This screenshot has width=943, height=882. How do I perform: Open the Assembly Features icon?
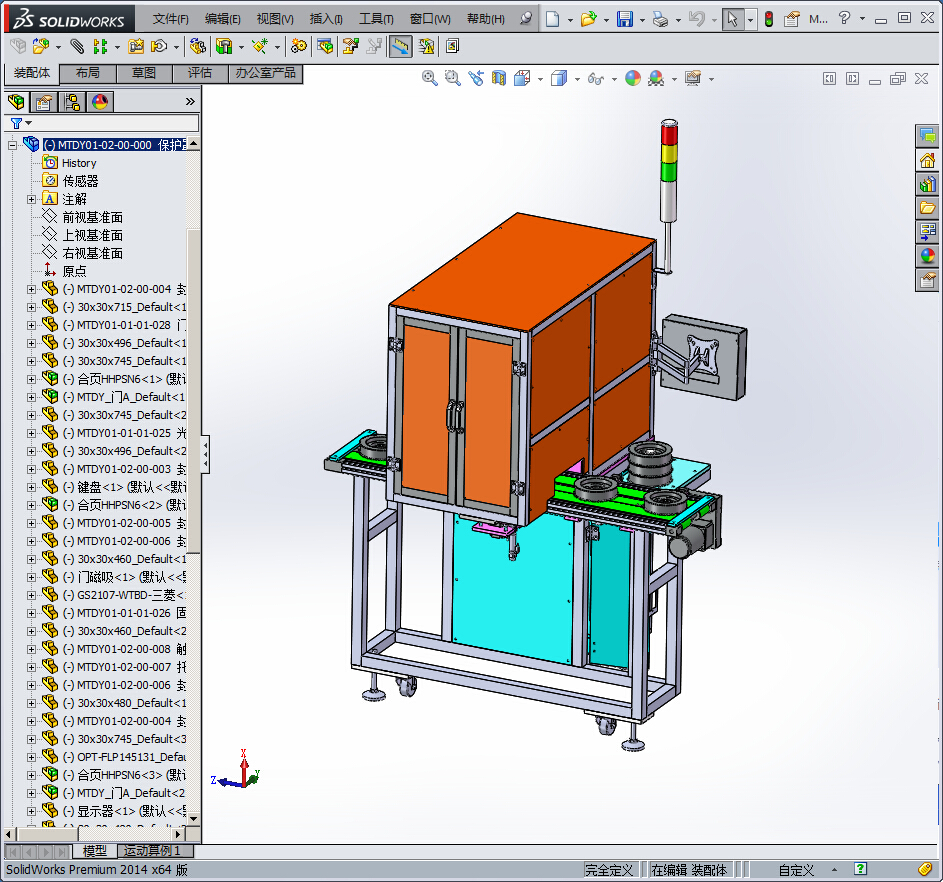click(x=224, y=46)
